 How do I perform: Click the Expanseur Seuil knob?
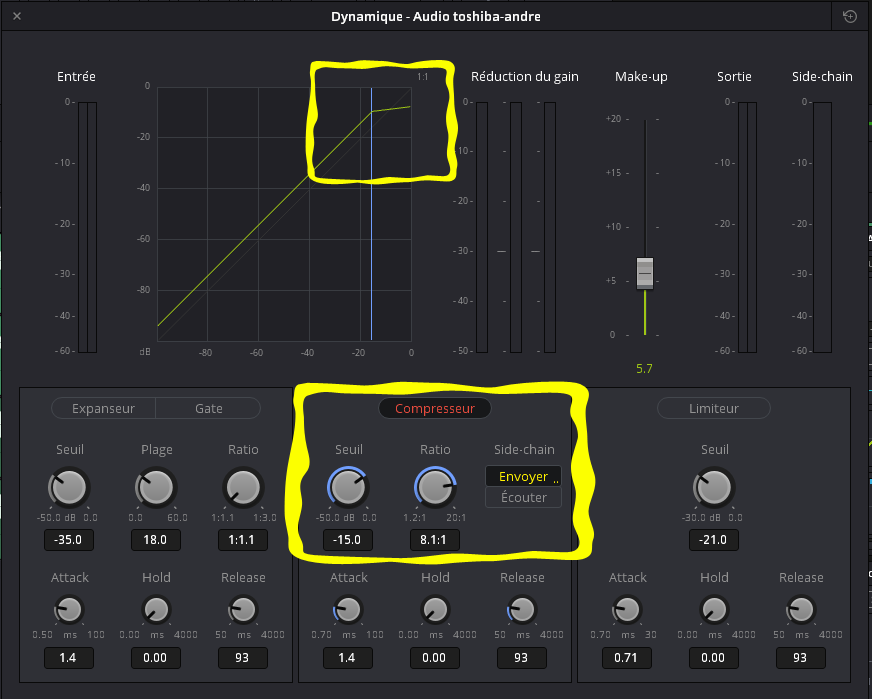(69, 487)
